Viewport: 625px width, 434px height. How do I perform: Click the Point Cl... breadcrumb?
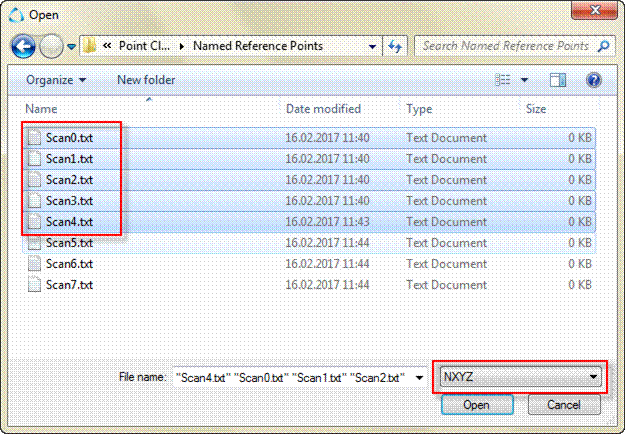click(x=144, y=46)
